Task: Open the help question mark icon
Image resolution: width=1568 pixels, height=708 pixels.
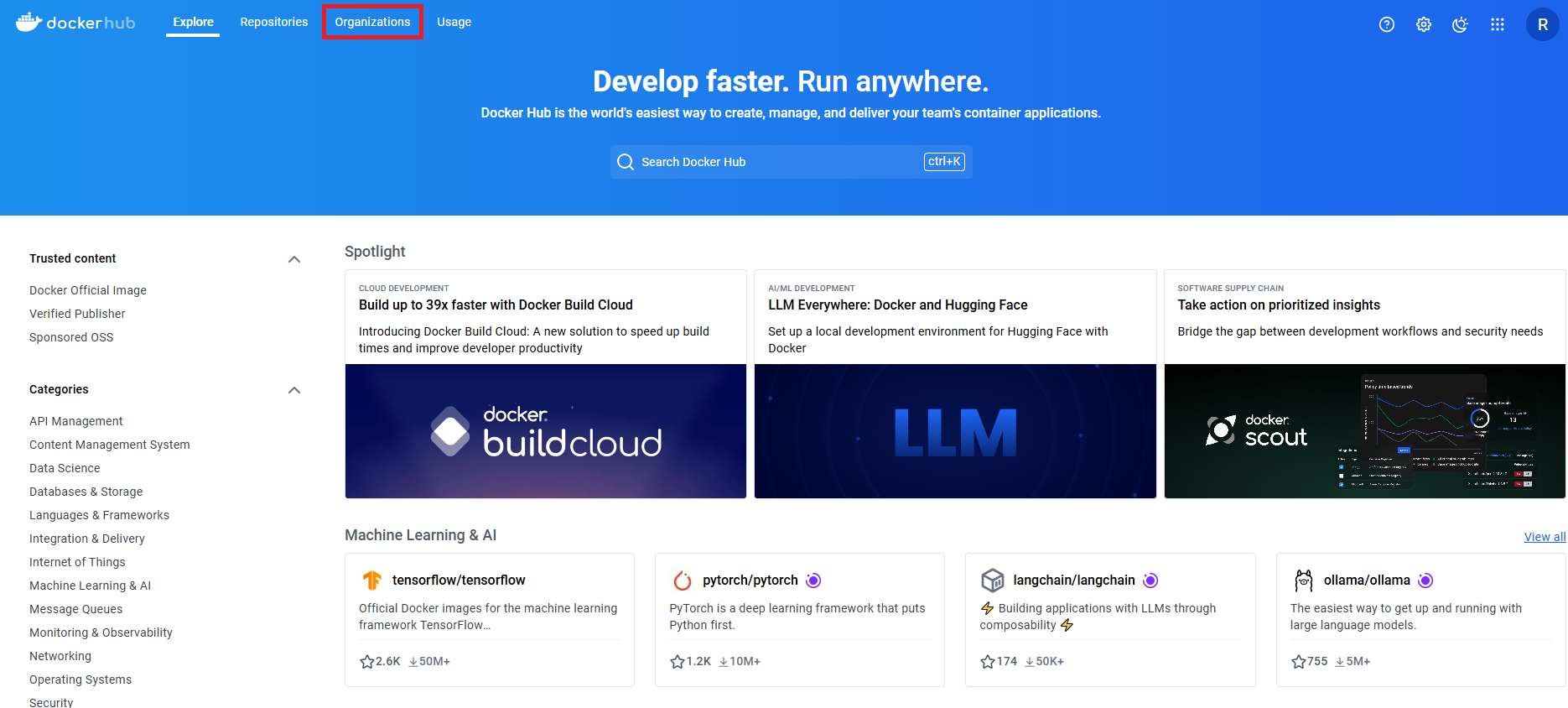Action: pyautogui.click(x=1387, y=24)
